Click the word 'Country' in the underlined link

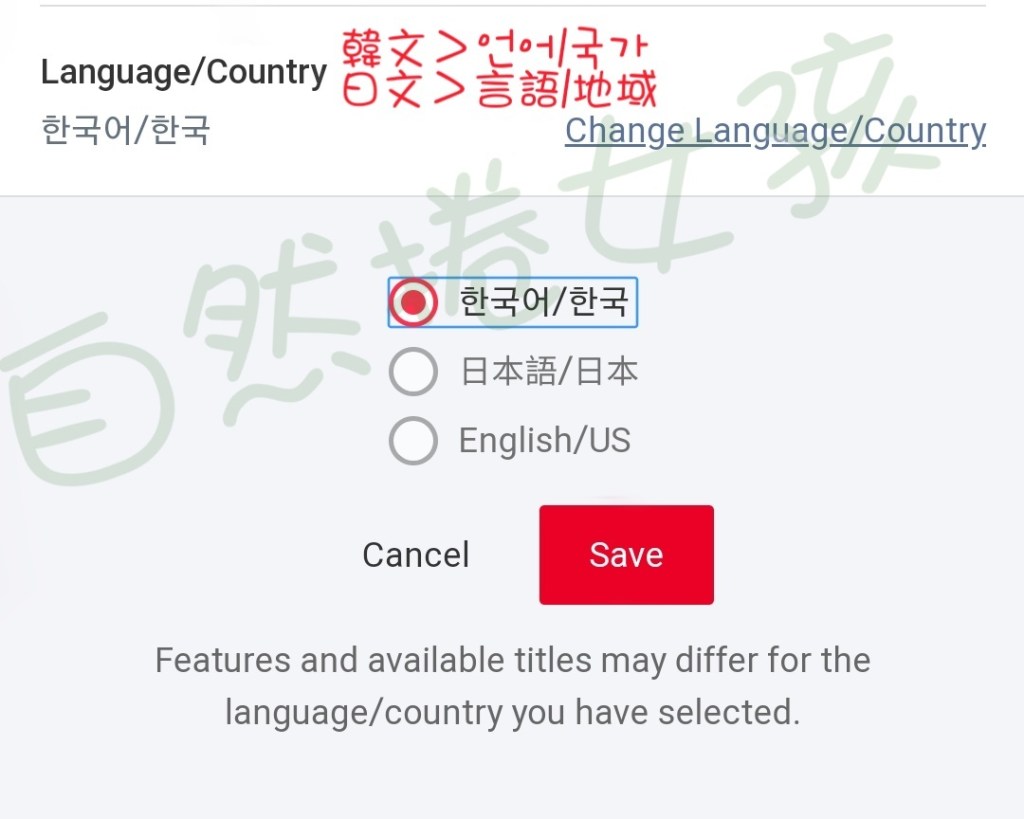click(x=925, y=131)
